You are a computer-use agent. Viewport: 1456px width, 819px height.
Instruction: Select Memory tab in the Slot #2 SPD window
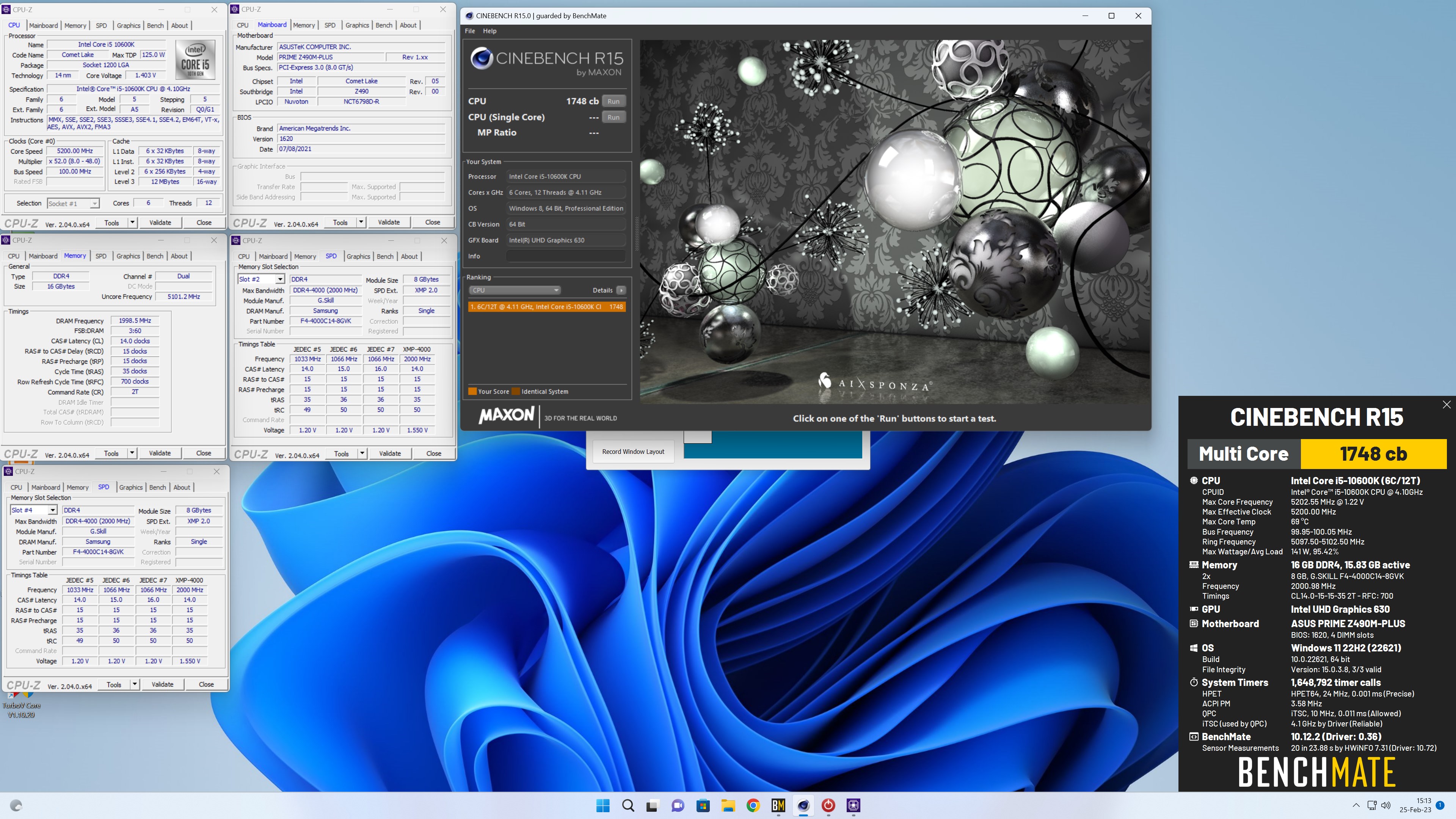(x=305, y=257)
